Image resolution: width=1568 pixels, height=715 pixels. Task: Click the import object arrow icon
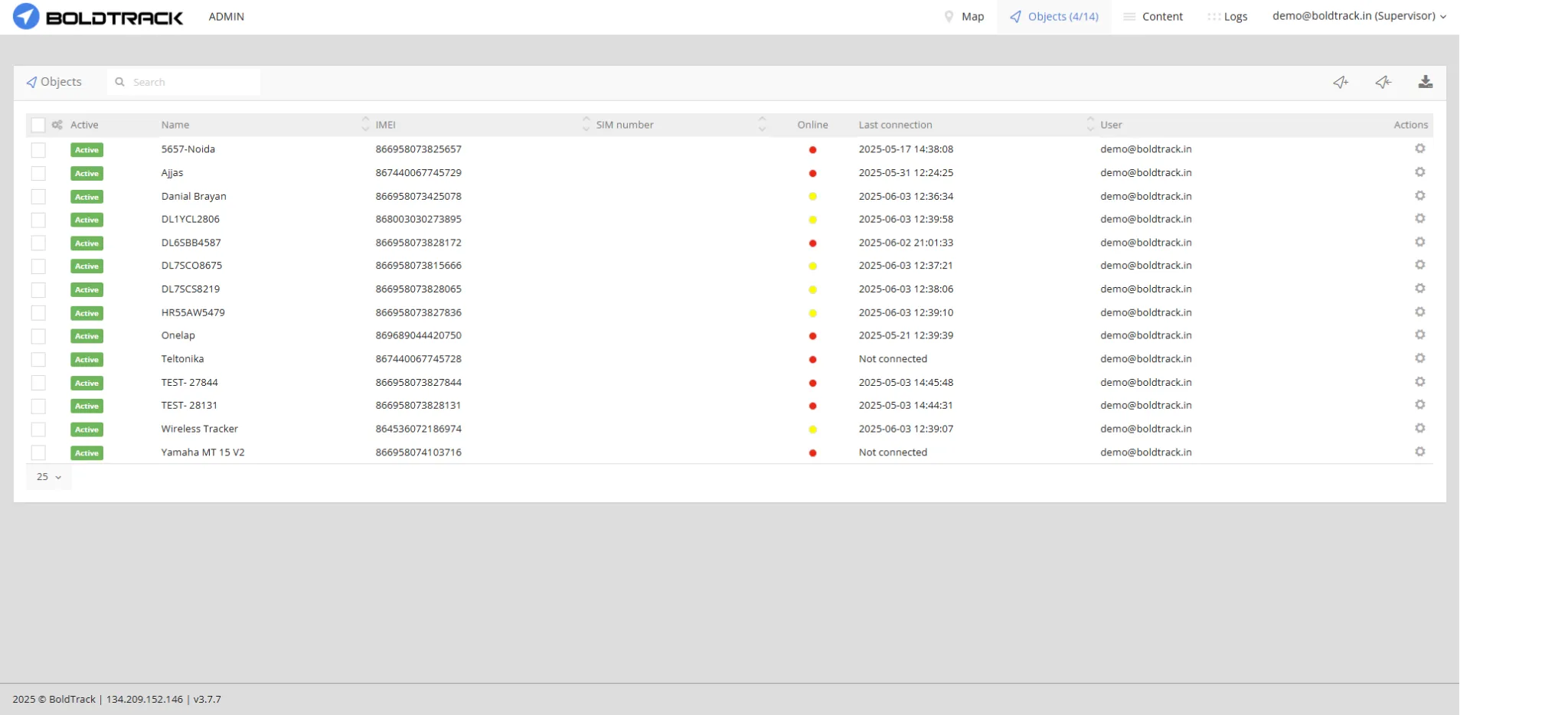click(1383, 82)
